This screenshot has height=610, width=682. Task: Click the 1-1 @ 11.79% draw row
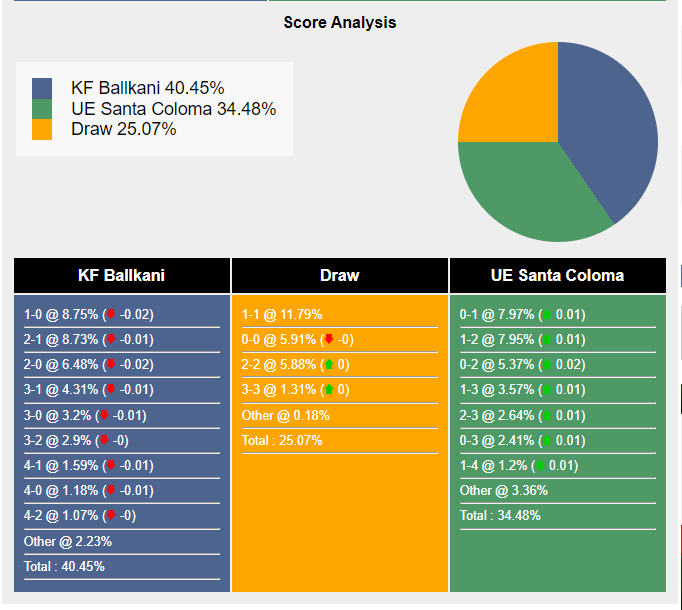coord(340,314)
